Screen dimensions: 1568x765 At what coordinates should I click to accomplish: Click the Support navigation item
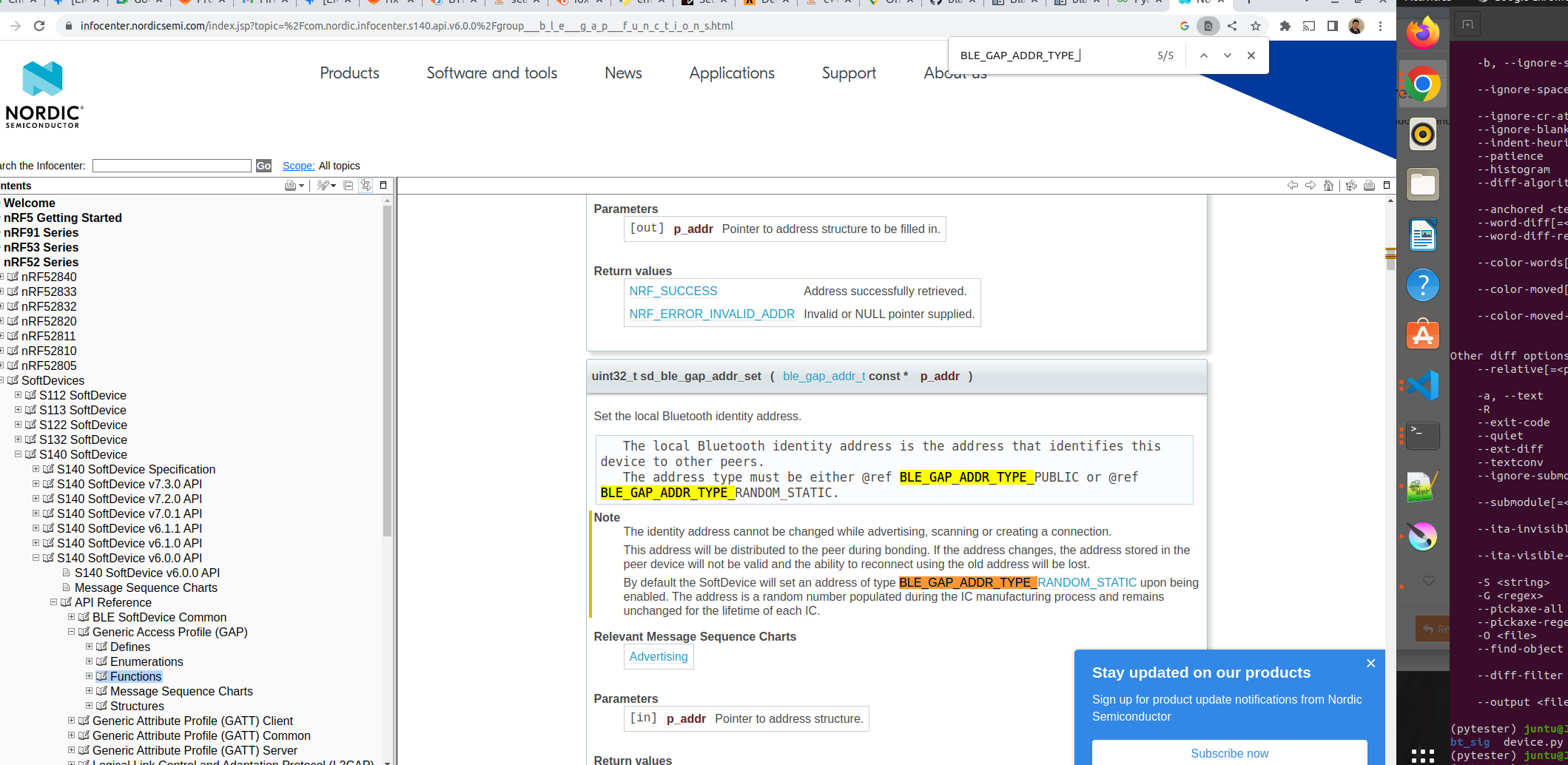(848, 73)
